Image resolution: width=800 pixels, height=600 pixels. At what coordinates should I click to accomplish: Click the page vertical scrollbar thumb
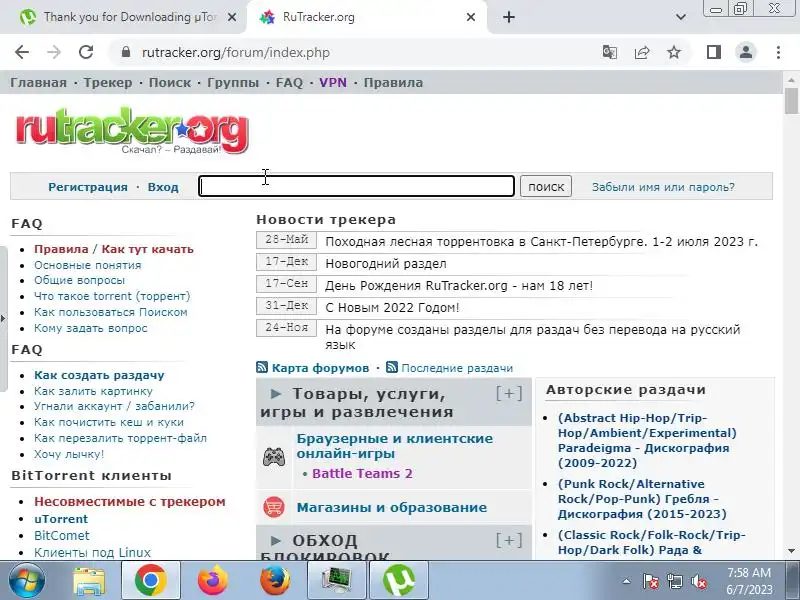pos(791,101)
